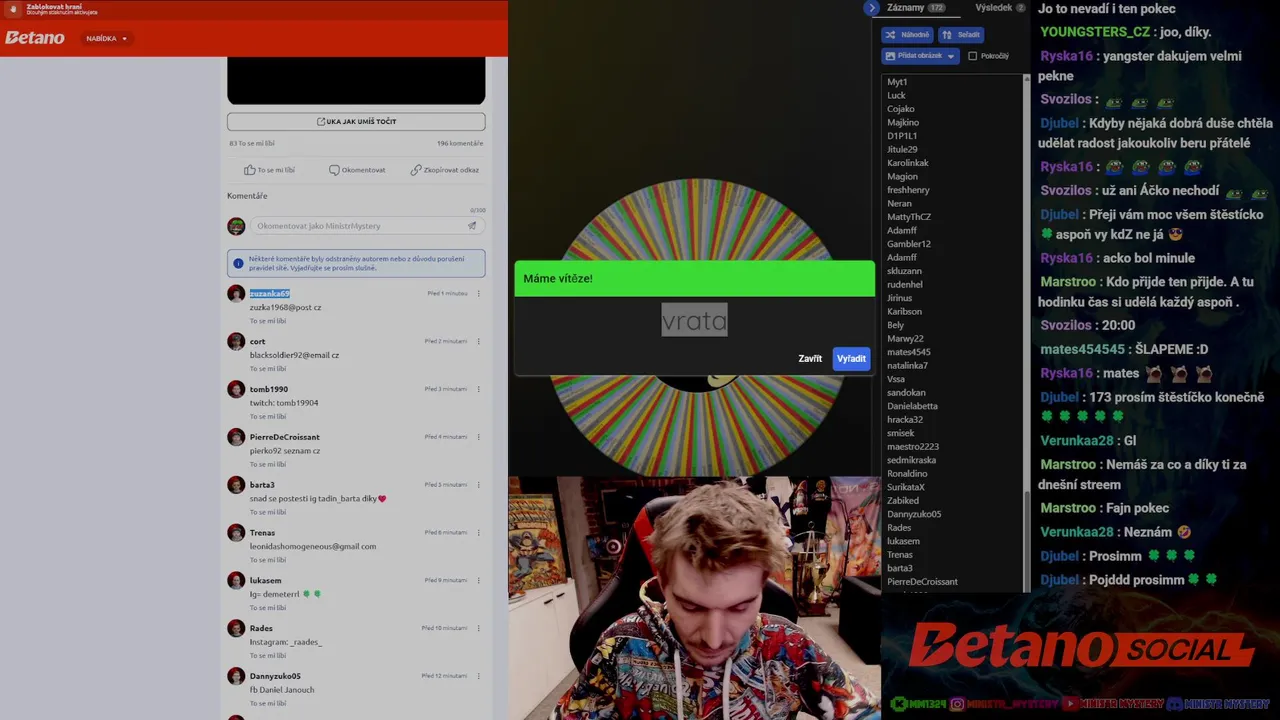
Task: Select the highlighted username zuzanka69
Action: 270,293
